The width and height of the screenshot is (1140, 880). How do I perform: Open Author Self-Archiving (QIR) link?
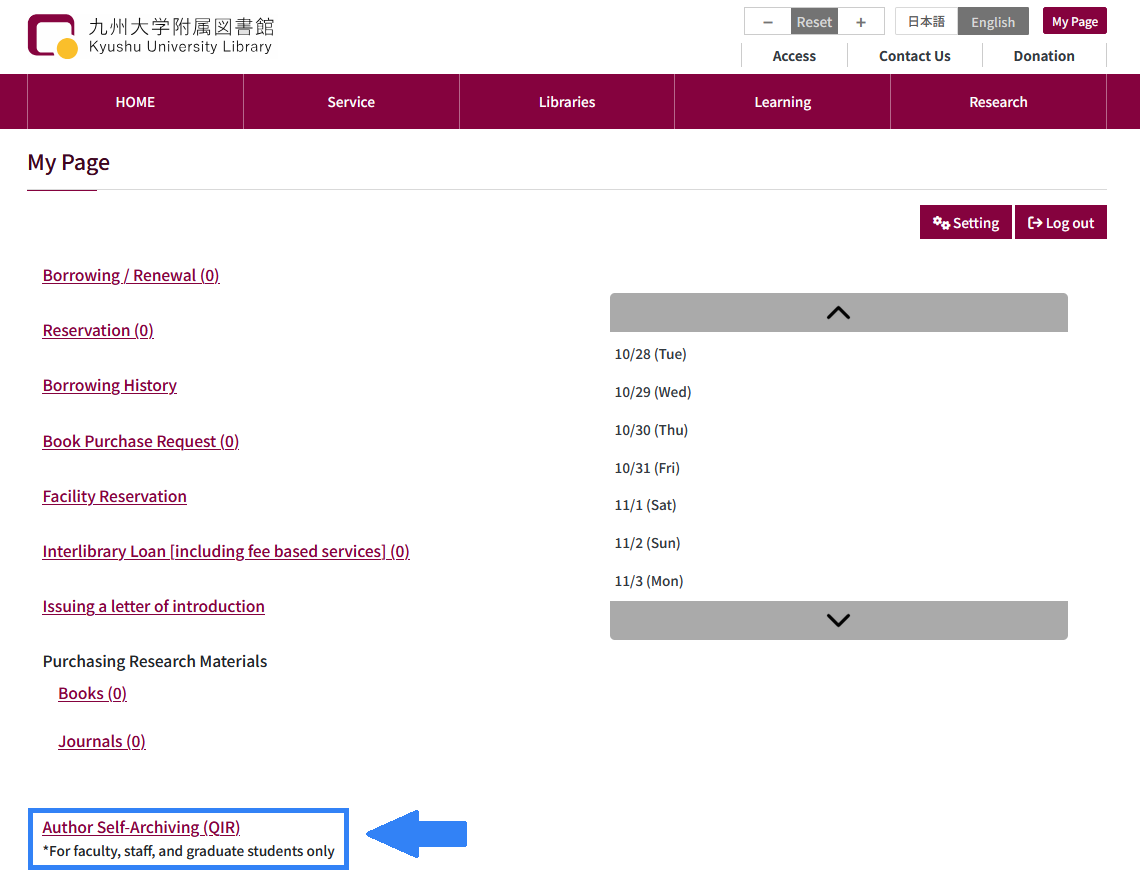pos(141,827)
